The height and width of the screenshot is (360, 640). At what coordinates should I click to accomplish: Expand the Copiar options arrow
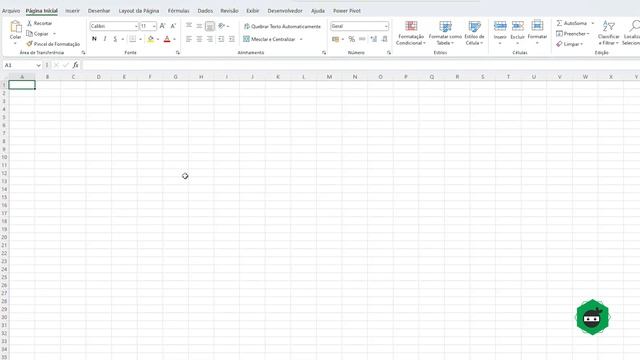(54, 34)
